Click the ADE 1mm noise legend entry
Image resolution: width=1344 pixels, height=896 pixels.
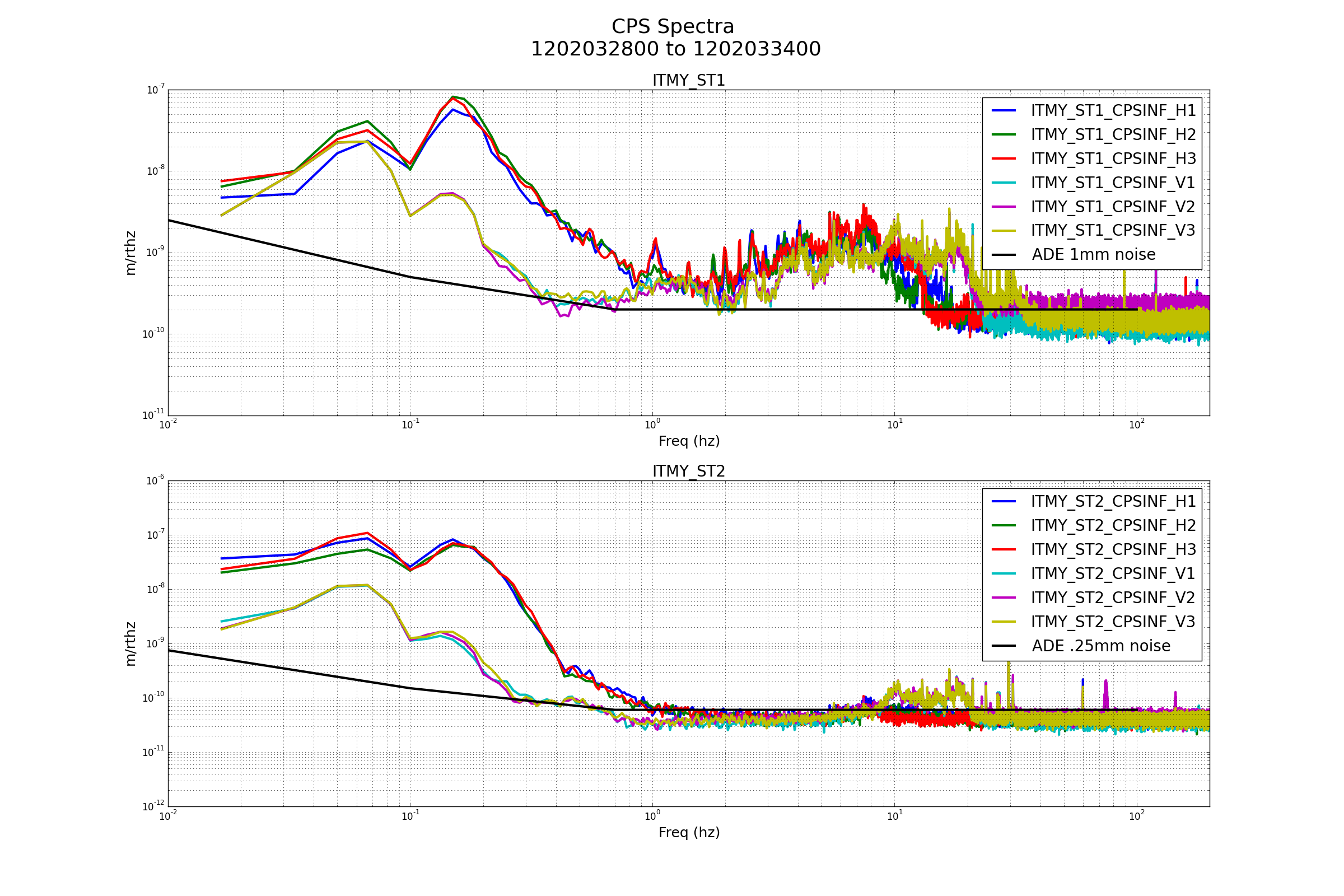[x=1093, y=255]
